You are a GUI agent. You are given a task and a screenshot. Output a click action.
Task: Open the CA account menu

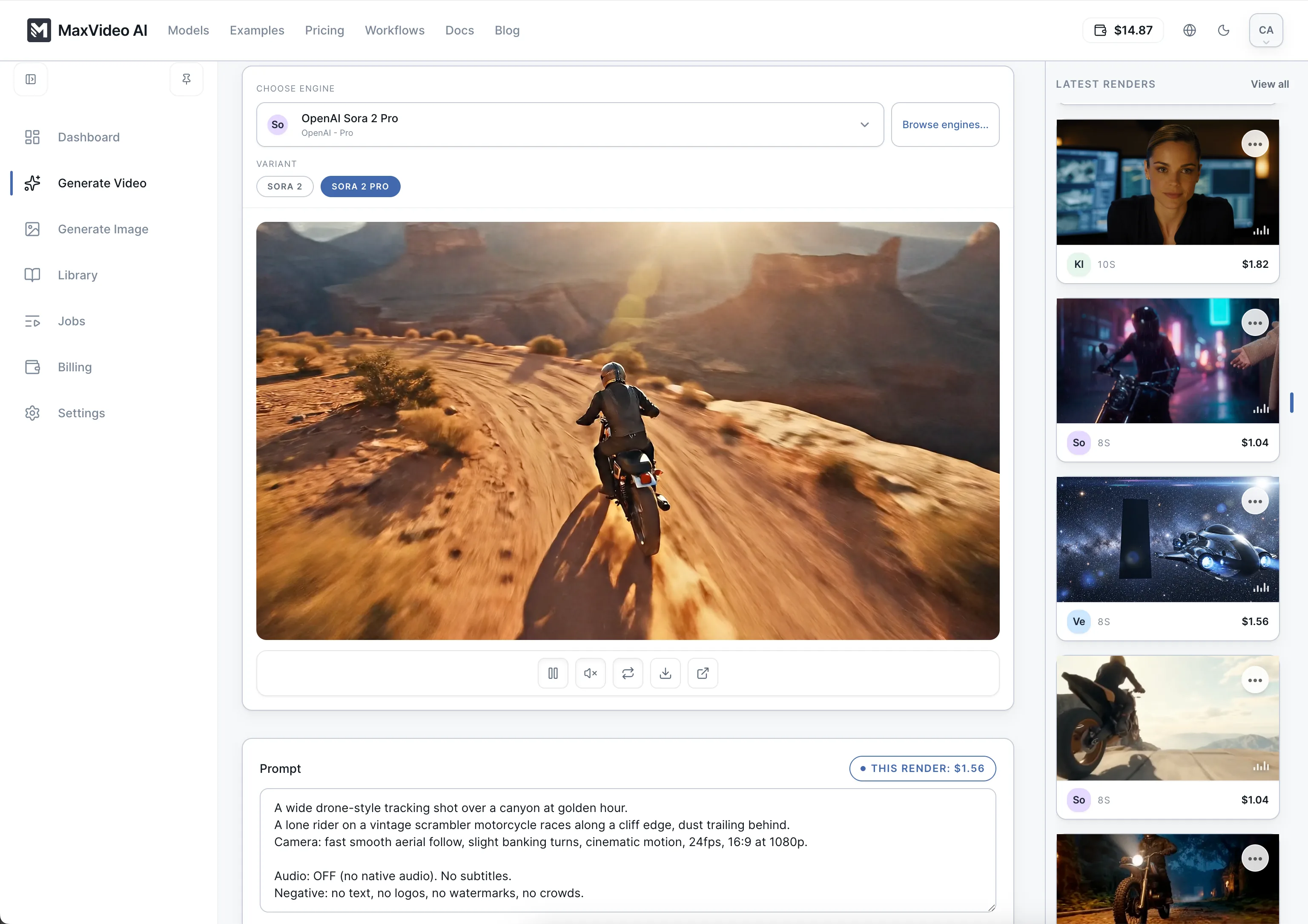point(1265,30)
